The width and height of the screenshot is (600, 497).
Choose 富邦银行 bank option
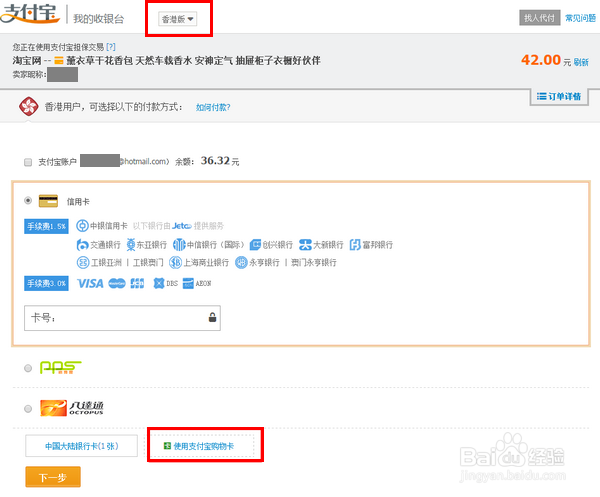(x=371, y=245)
